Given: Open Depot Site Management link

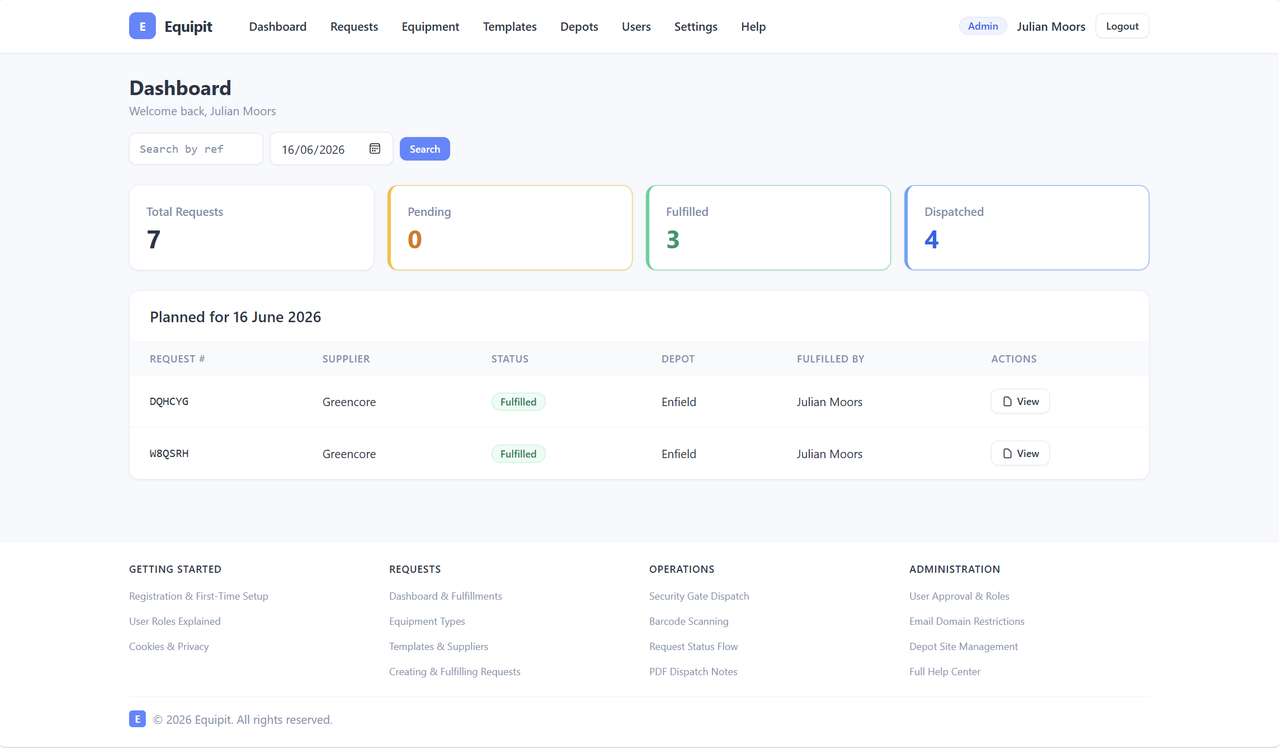Looking at the screenshot, I should point(964,646).
